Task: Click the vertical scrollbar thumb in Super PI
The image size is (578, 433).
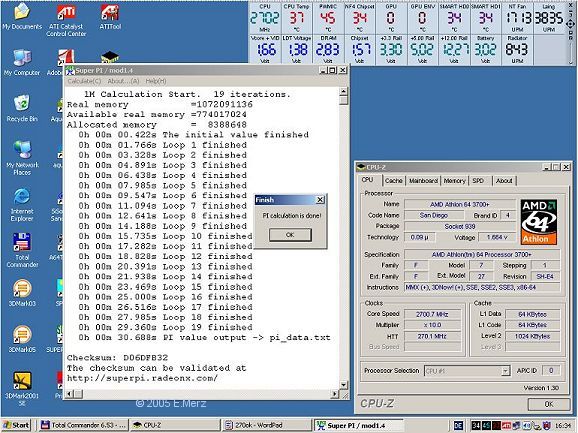Action: (343, 101)
